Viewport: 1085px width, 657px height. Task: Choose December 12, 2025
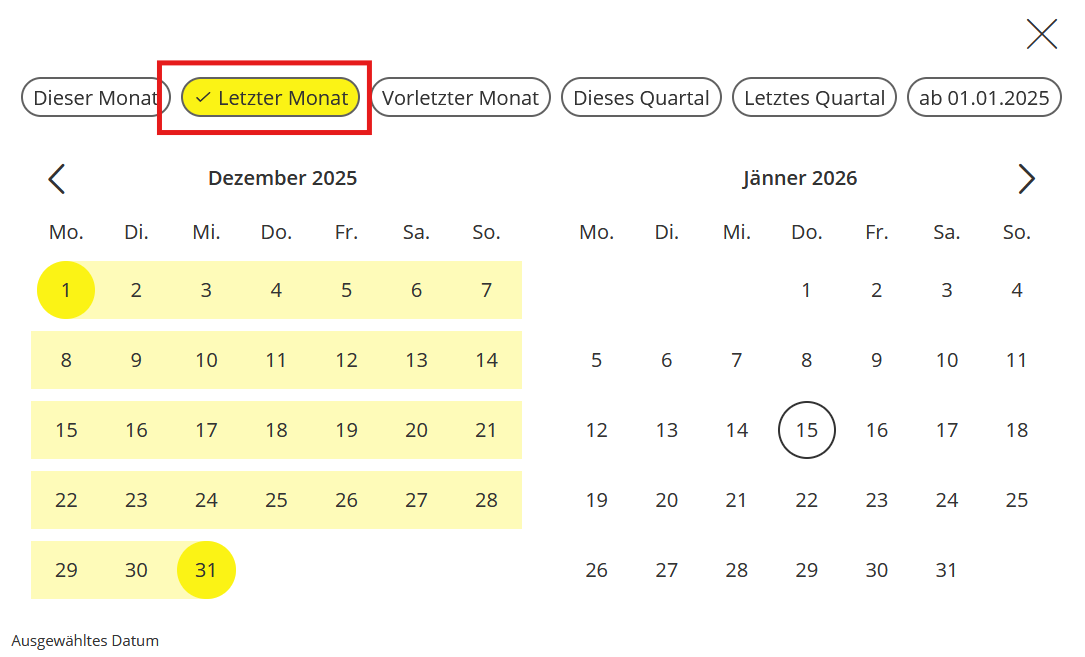pos(346,361)
